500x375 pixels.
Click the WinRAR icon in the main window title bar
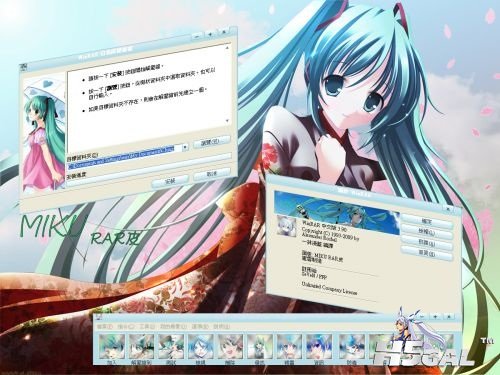point(99,318)
